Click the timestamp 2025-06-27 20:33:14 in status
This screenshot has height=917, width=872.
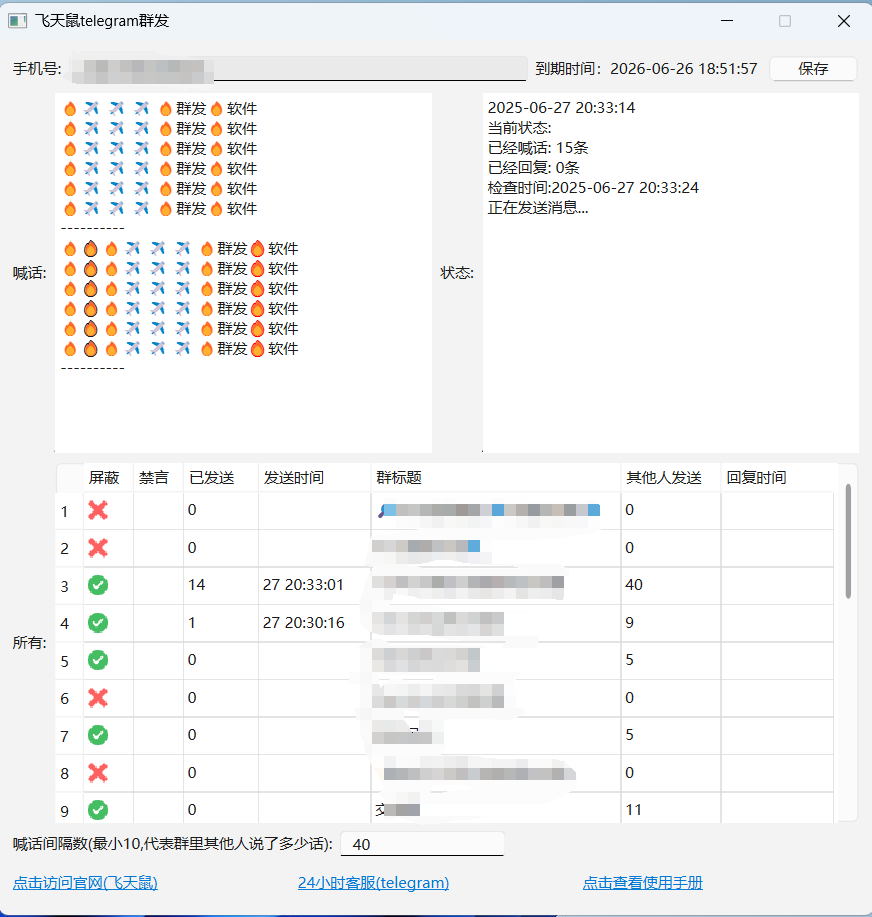tap(561, 108)
